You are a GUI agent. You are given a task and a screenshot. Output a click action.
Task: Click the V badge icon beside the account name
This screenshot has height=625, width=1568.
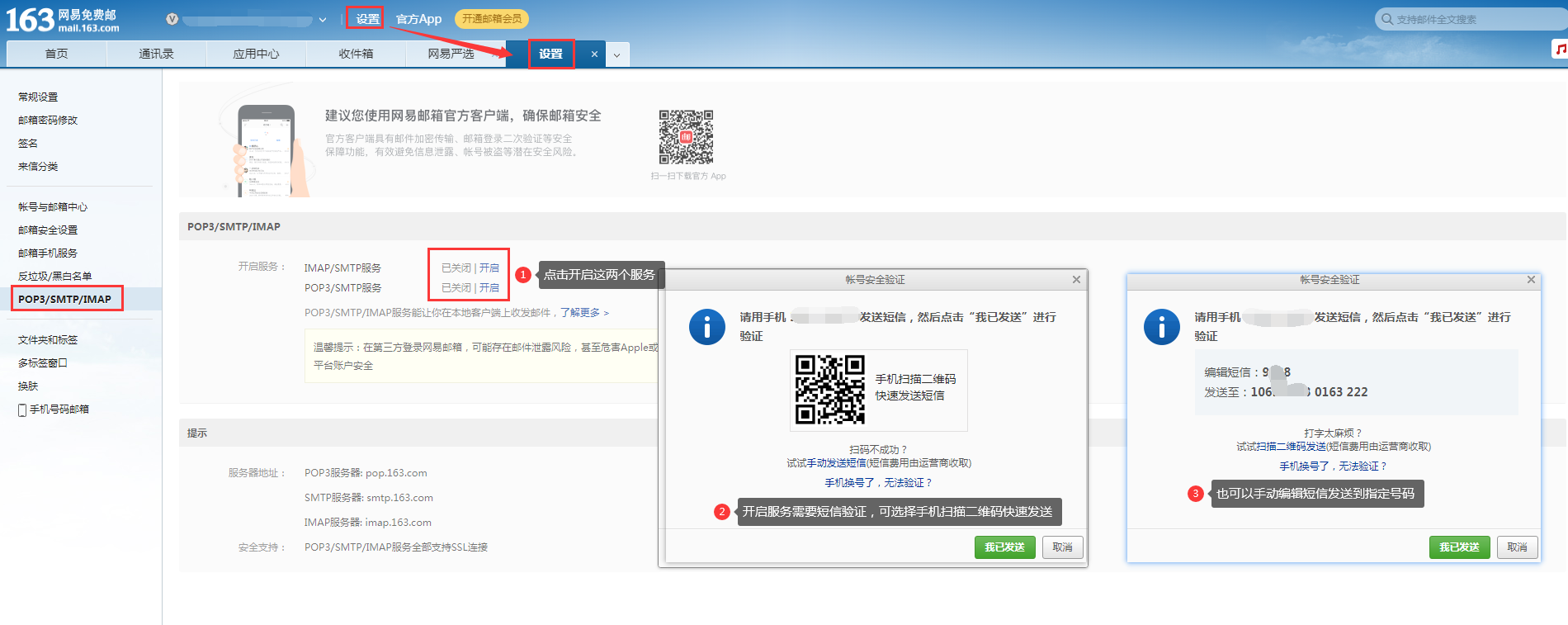pos(172,19)
